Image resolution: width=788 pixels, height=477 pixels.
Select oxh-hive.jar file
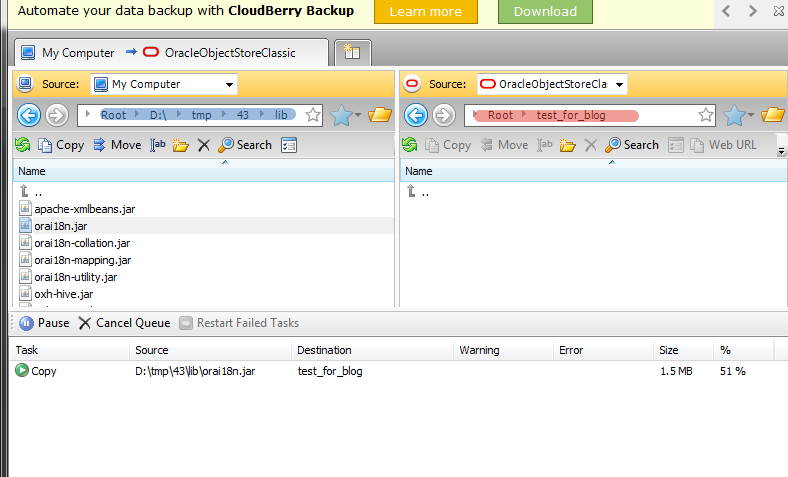tap(56, 294)
